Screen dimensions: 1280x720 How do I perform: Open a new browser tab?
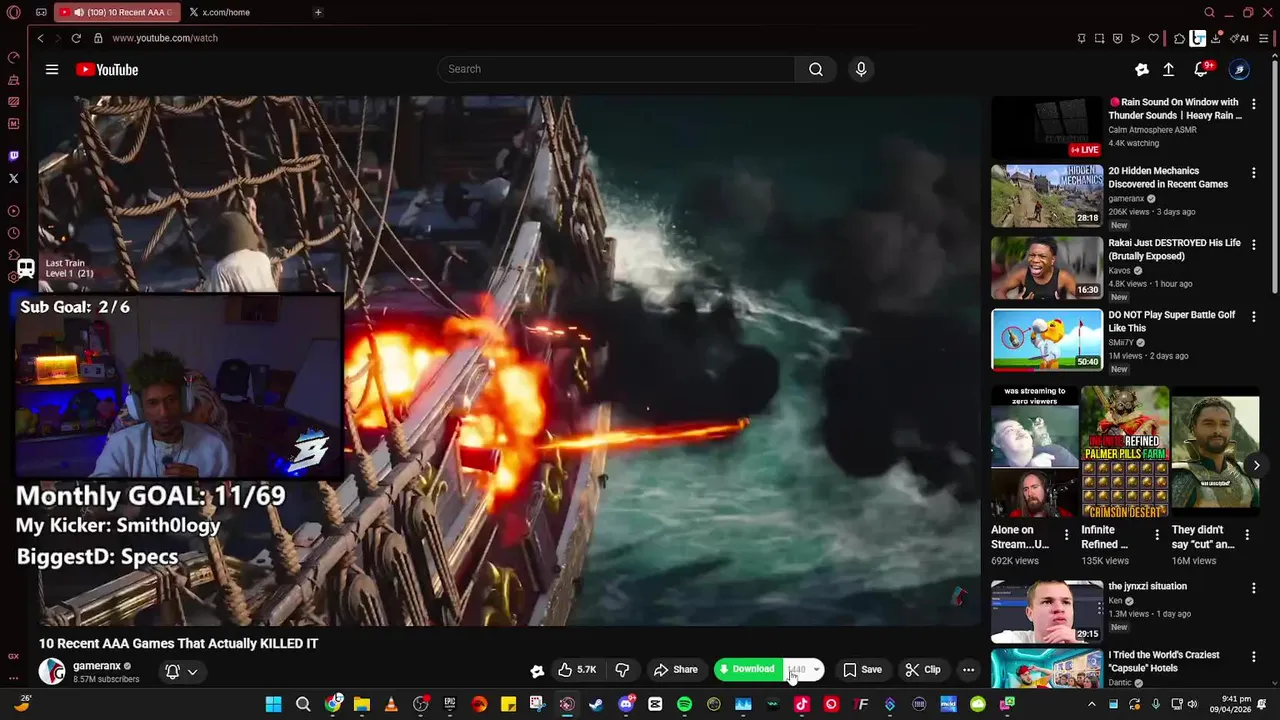click(x=318, y=12)
